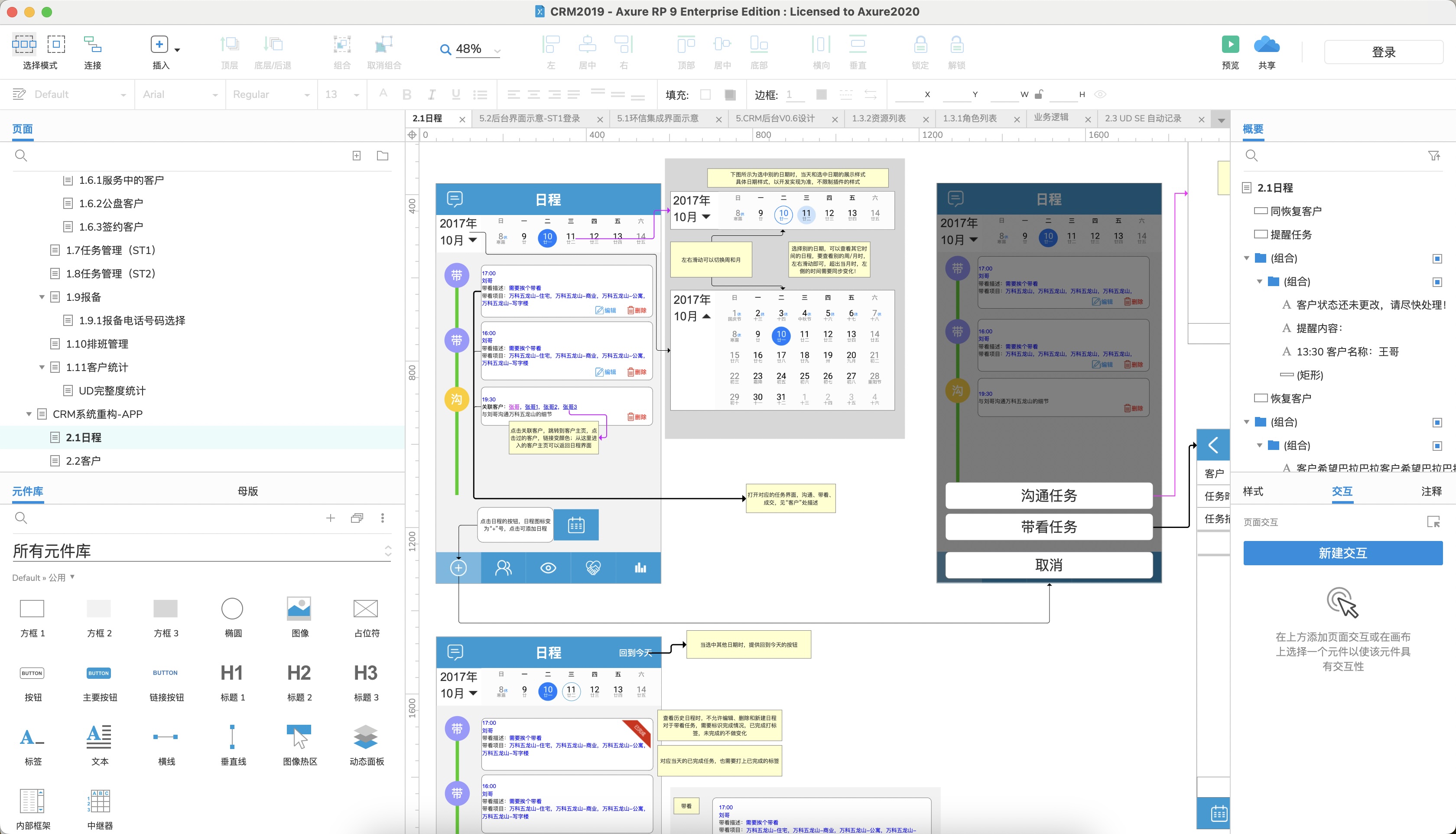
Task: Search pages with the magnifier icon
Action: click(x=21, y=155)
